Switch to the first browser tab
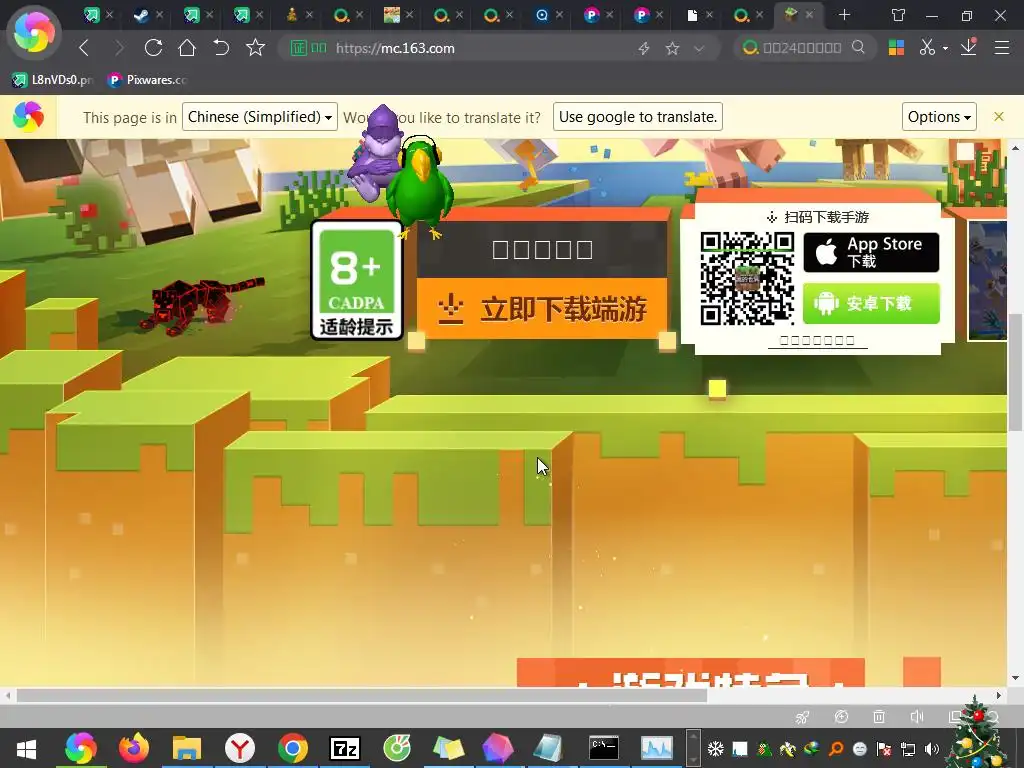 [x=91, y=15]
